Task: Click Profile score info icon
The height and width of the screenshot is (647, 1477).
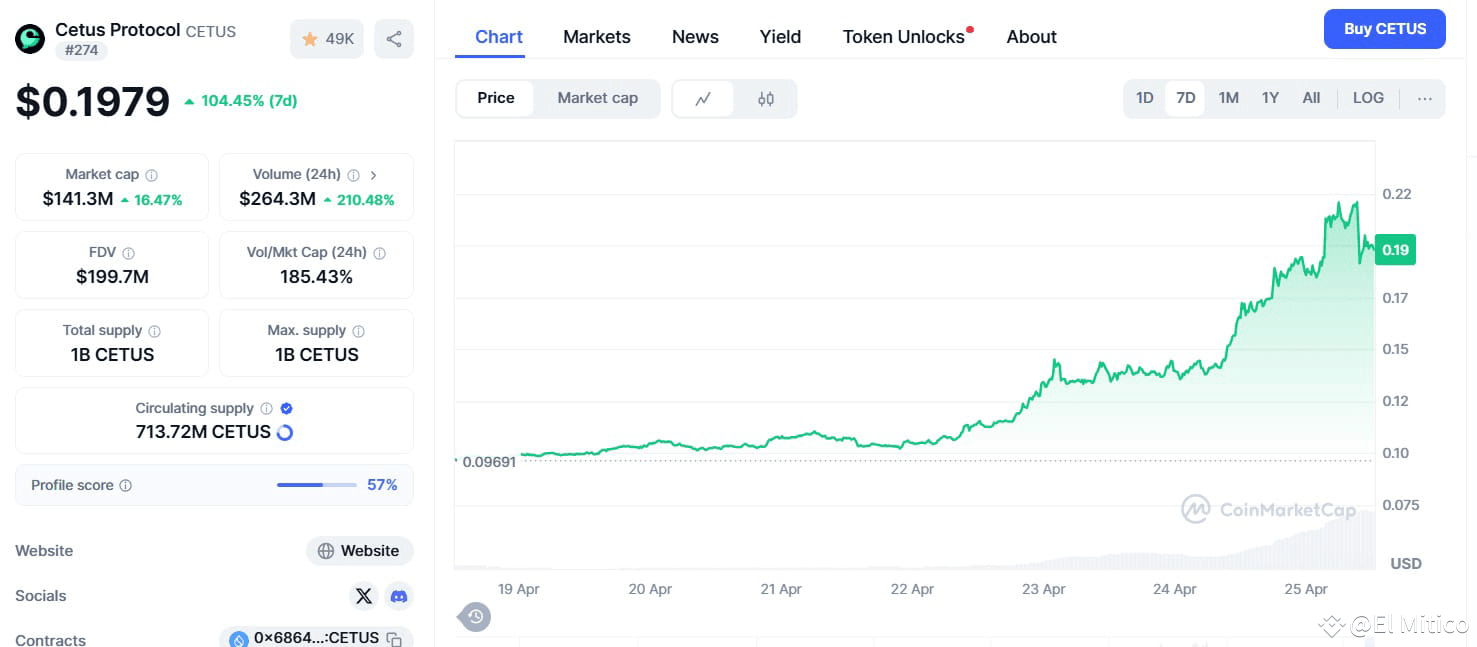Action: click(x=125, y=485)
